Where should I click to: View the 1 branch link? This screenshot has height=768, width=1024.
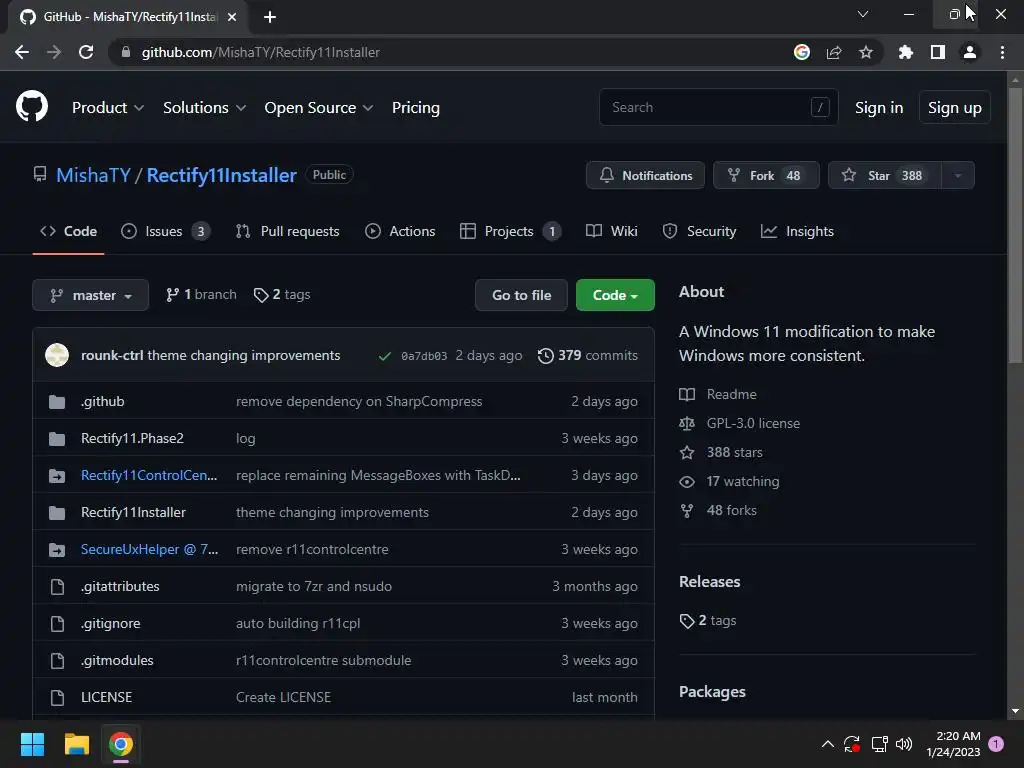point(201,295)
